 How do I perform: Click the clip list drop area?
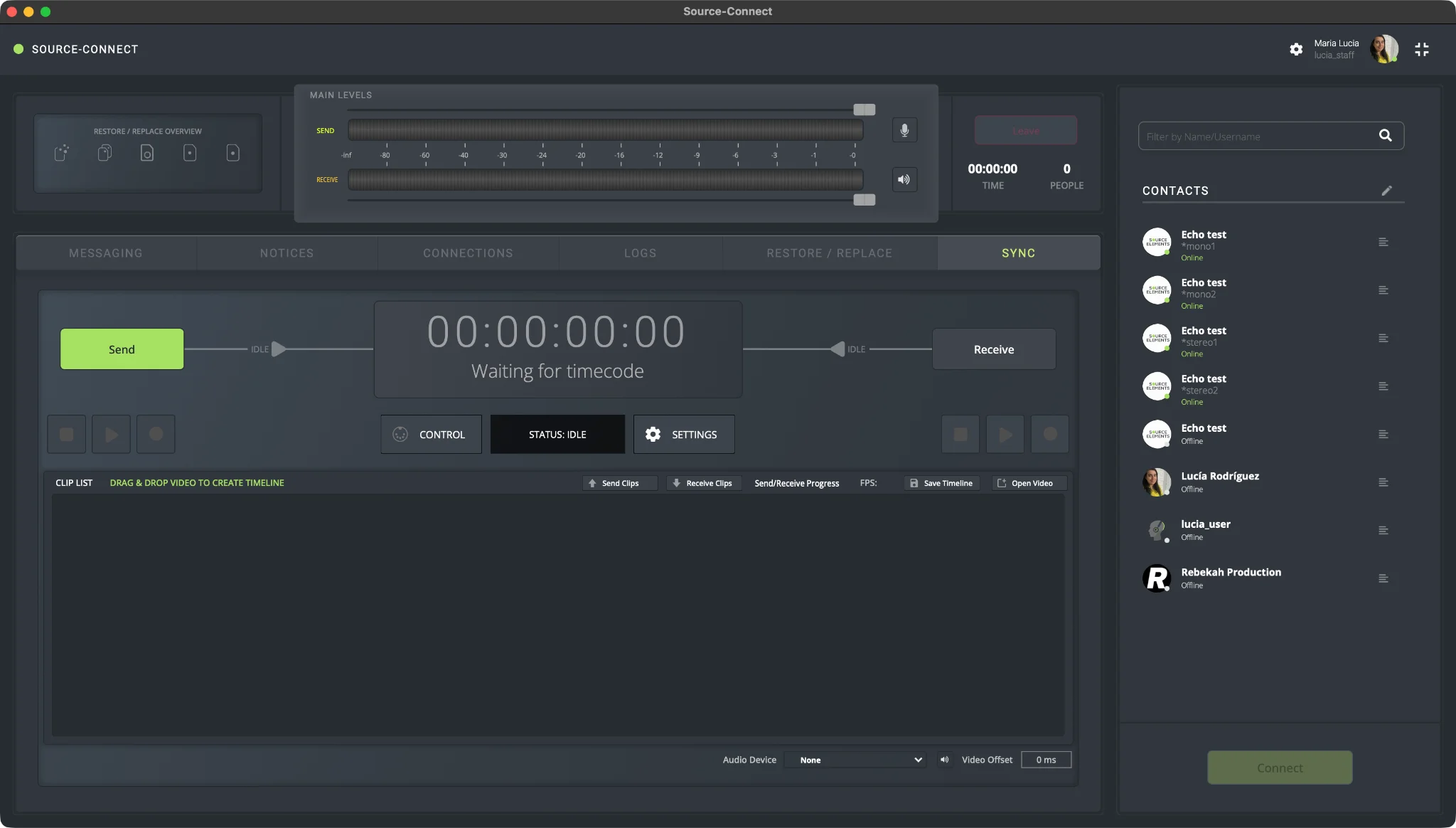[x=558, y=615]
